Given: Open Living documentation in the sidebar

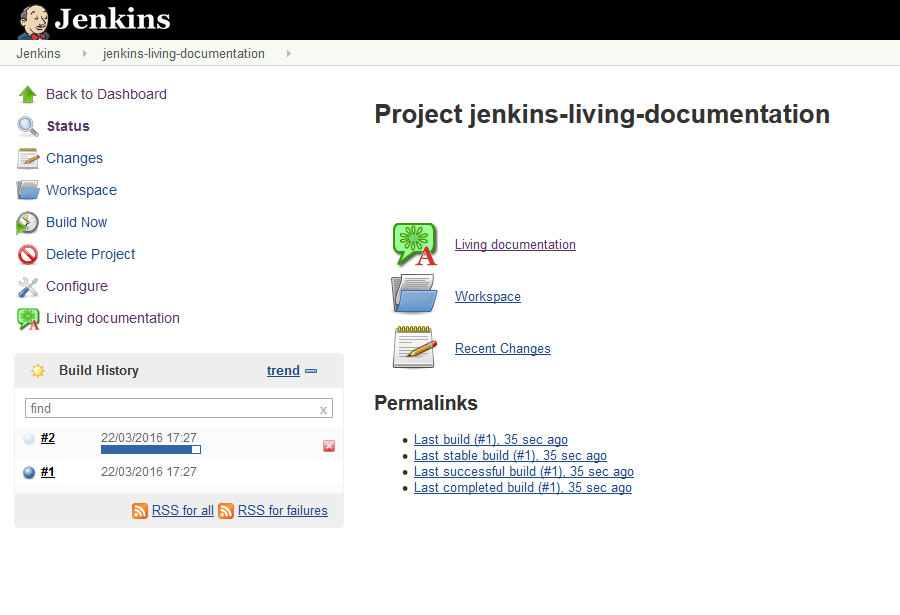Looking at the screenshot, I should coord(112,318).
